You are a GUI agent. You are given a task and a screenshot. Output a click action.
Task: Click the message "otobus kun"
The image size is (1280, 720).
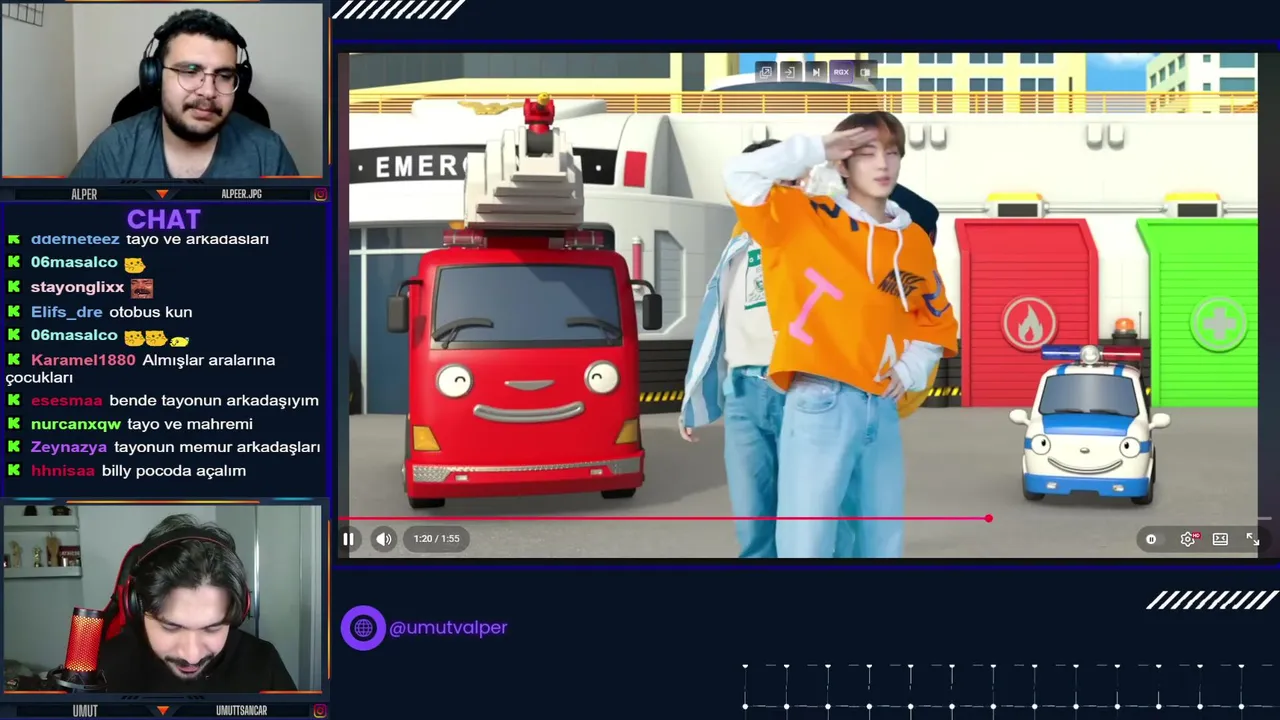(150, 312)
